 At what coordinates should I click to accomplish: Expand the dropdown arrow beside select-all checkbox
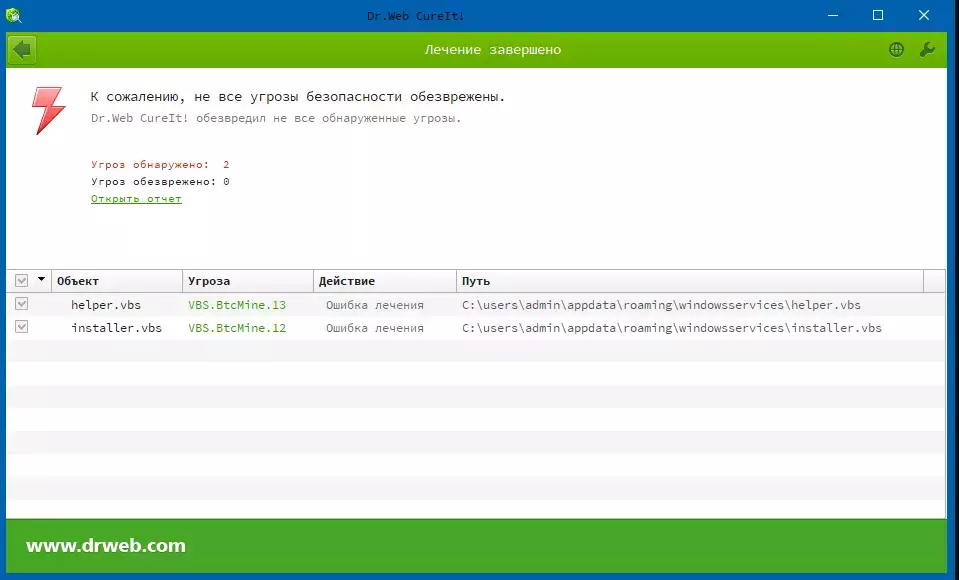(x=42, y=280)
